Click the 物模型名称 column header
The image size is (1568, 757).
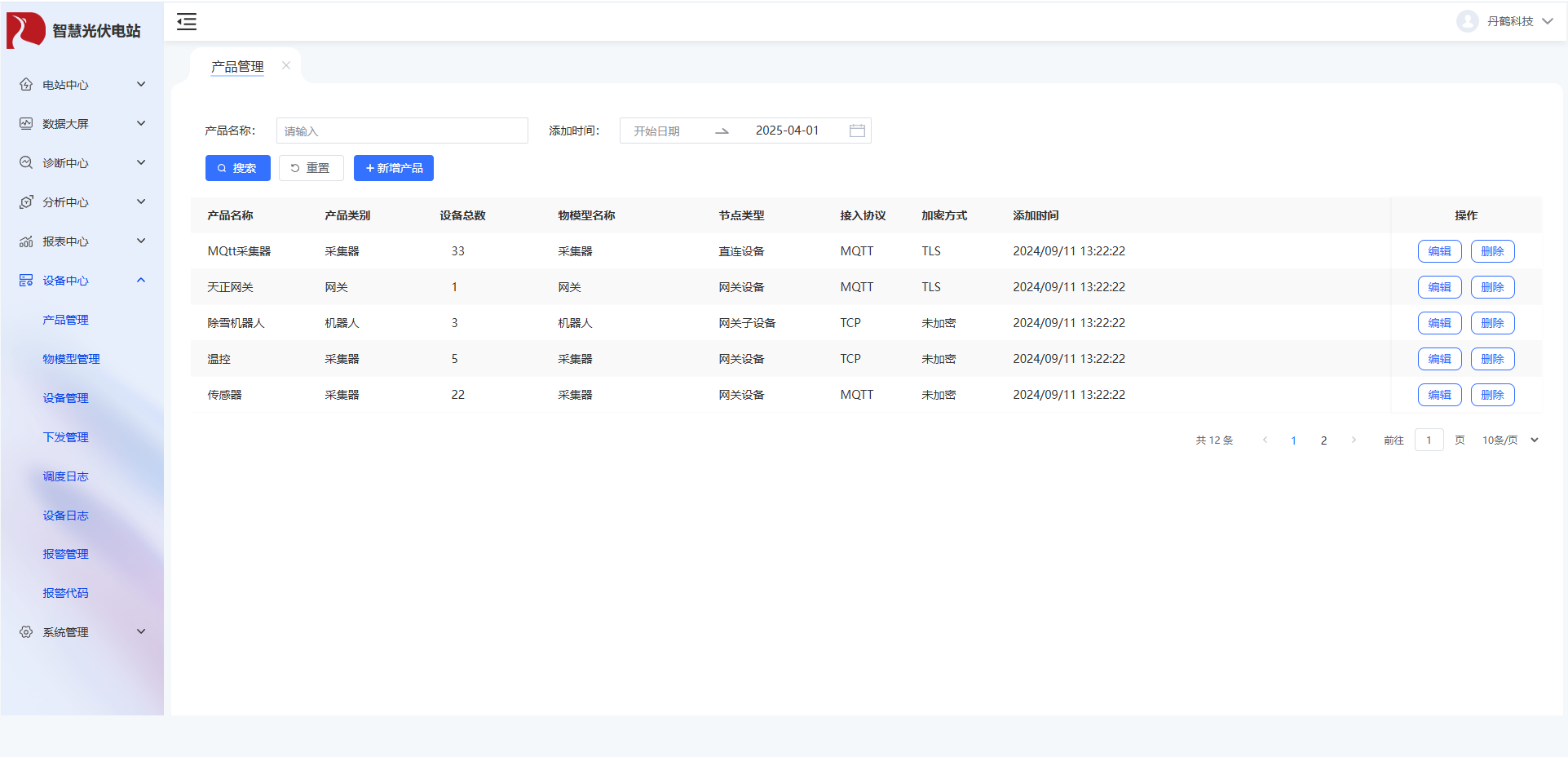click(x=586, y=215)
